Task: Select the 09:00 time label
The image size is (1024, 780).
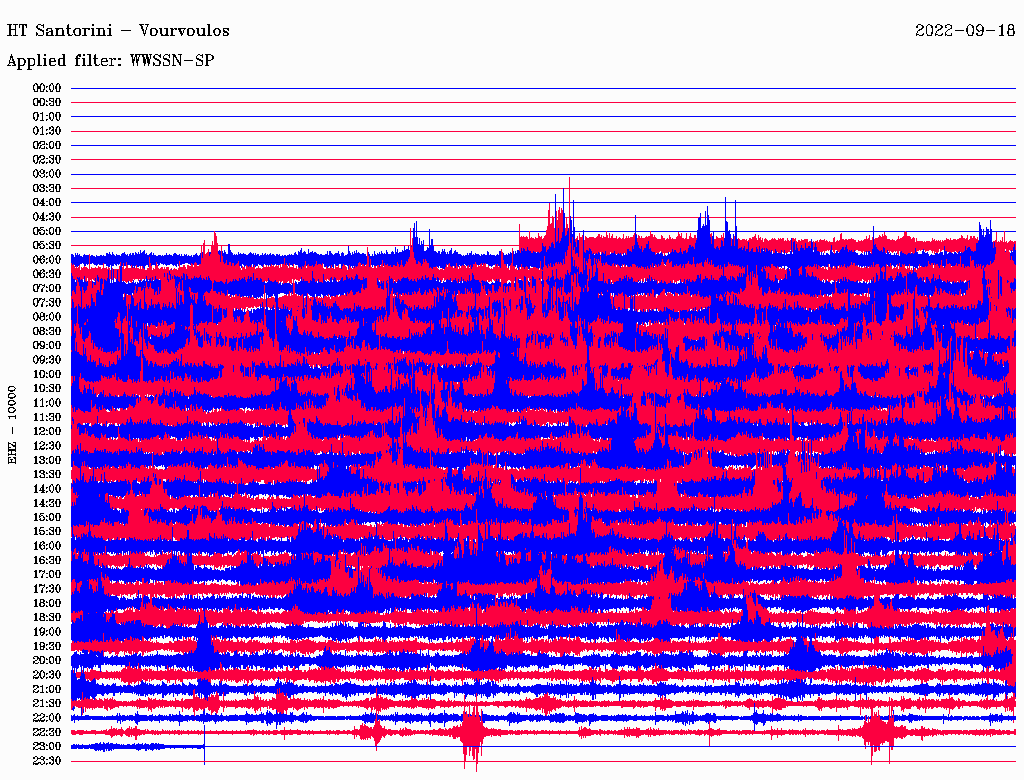Action: click(x=47, y=346)
